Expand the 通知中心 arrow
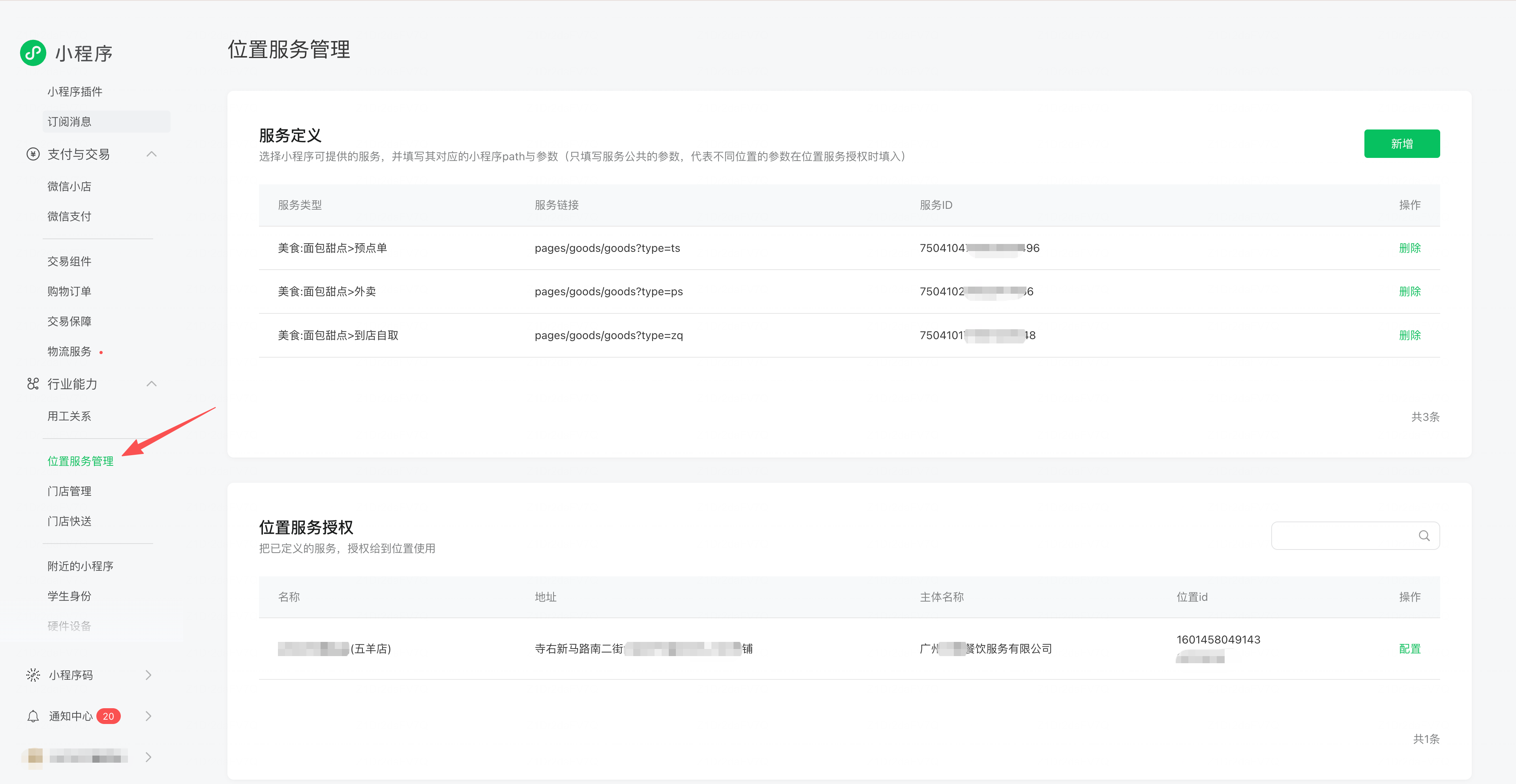The width and height of the screenshot is (1516, 784). [x=148, y=716]
